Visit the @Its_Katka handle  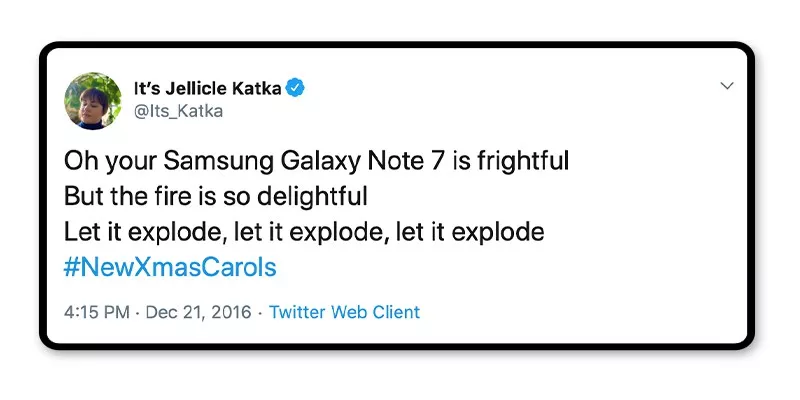(x=178, y=111)
